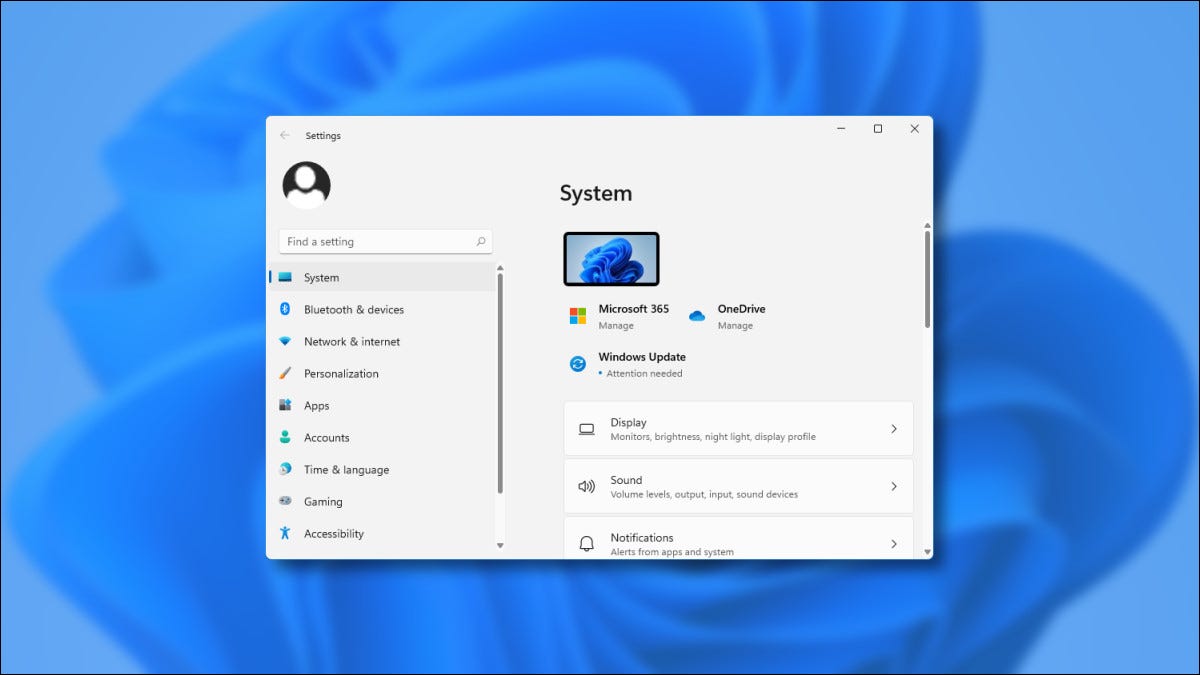The image size is (1200, 675).
Task: Open the user account profile picture
Action: coord(308,184)
